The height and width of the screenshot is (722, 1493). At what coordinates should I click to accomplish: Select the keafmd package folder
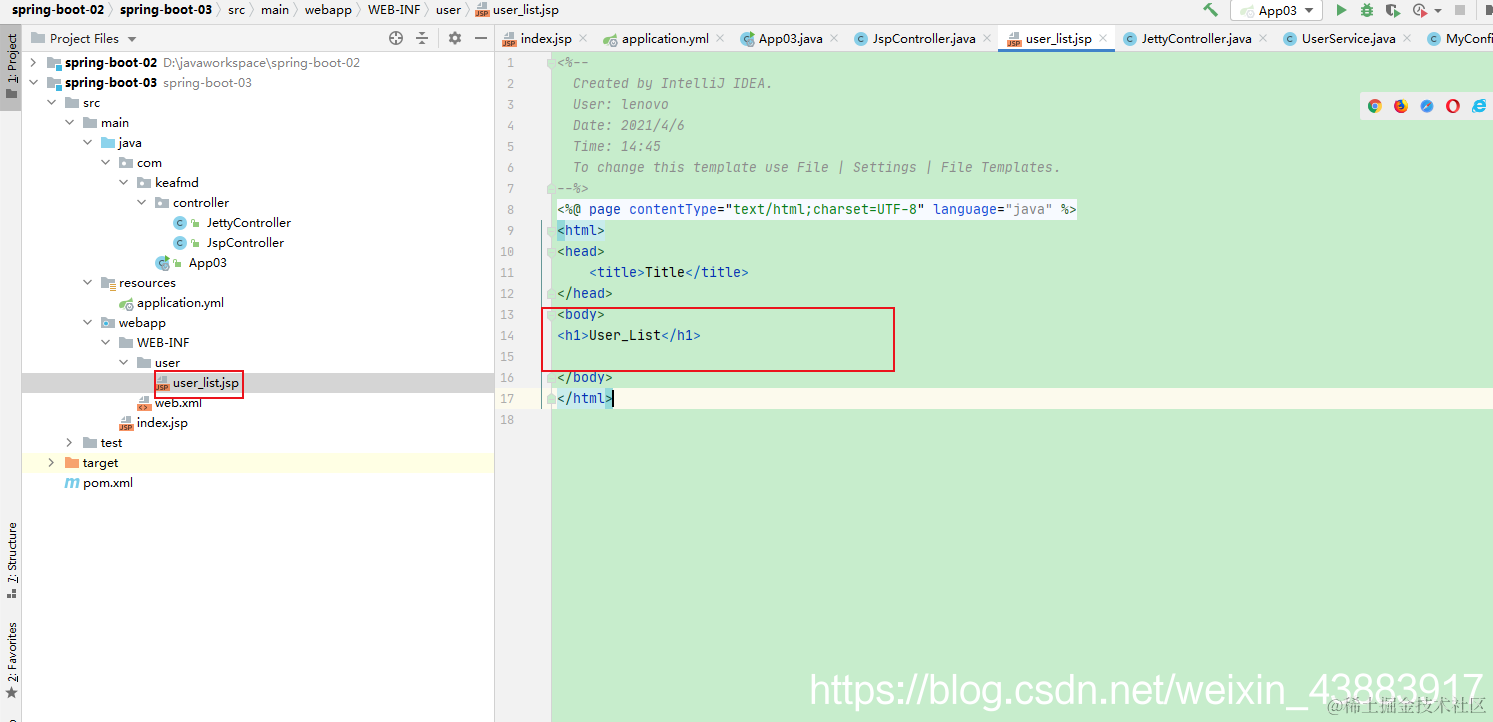pos(177,182)
